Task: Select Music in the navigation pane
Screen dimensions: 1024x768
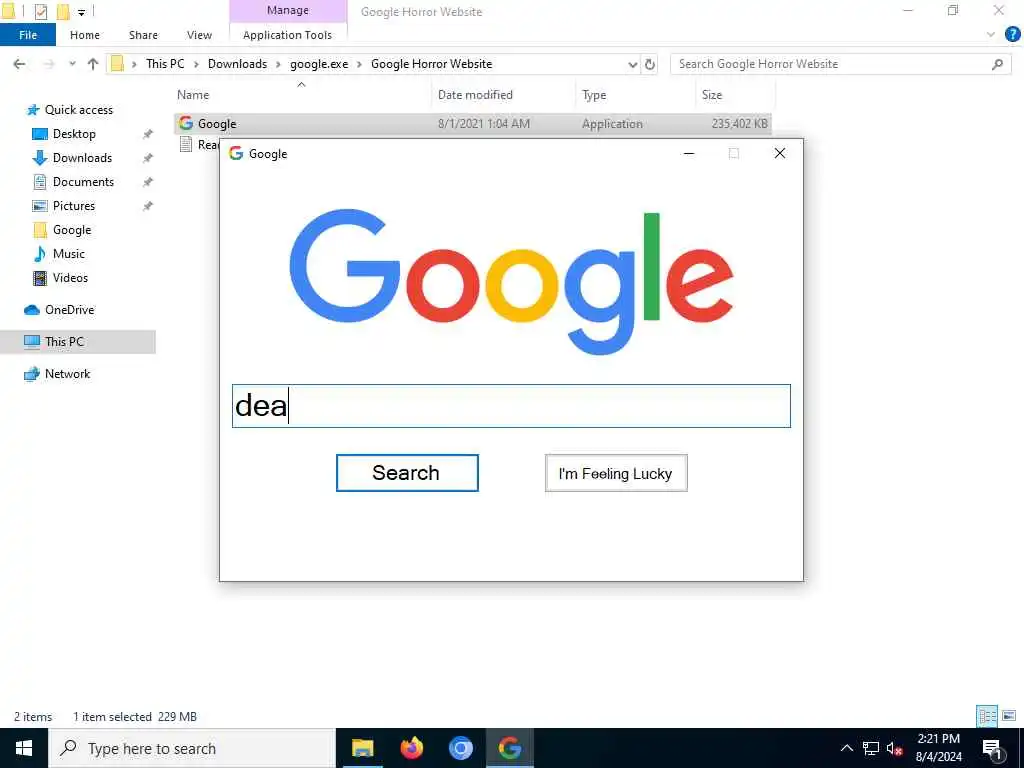Action: pos(69,254)
